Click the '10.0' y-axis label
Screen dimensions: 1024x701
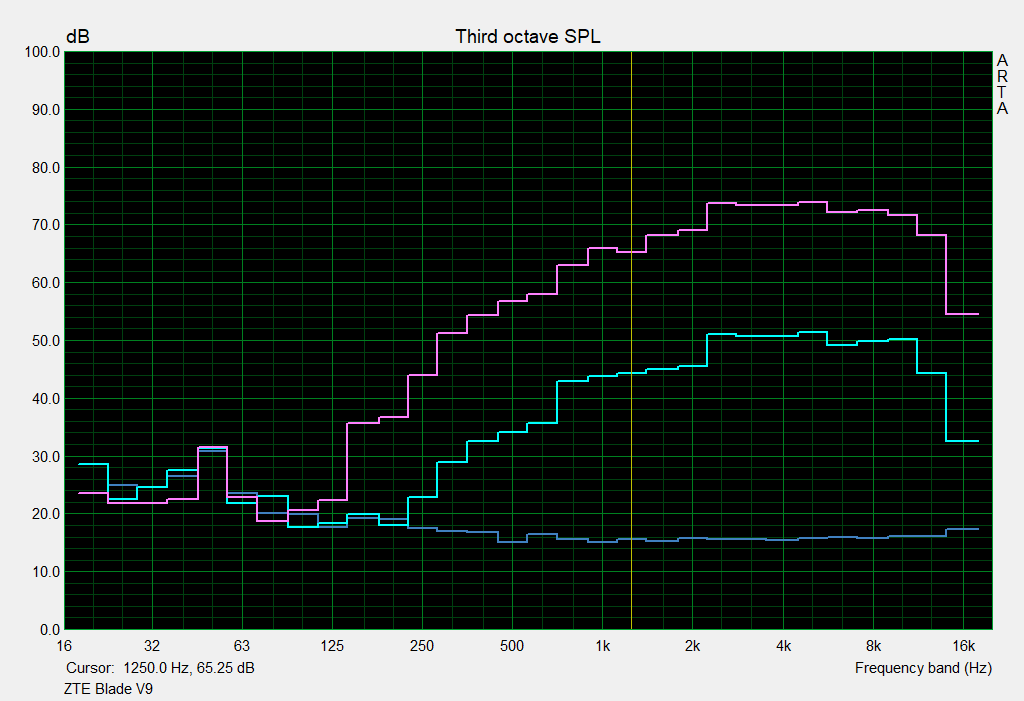[46, 572]
